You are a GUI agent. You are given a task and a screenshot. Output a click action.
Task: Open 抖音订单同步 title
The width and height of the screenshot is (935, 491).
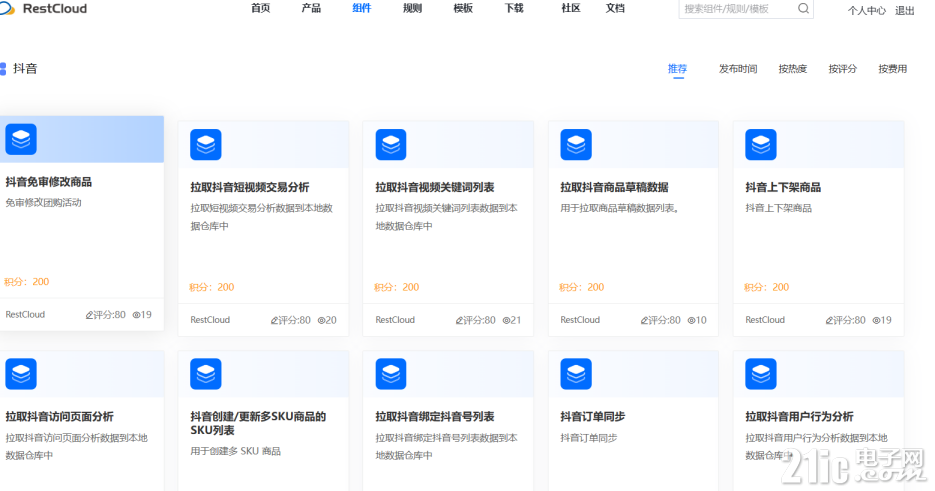pyautogui.click(x=593, y=416)
